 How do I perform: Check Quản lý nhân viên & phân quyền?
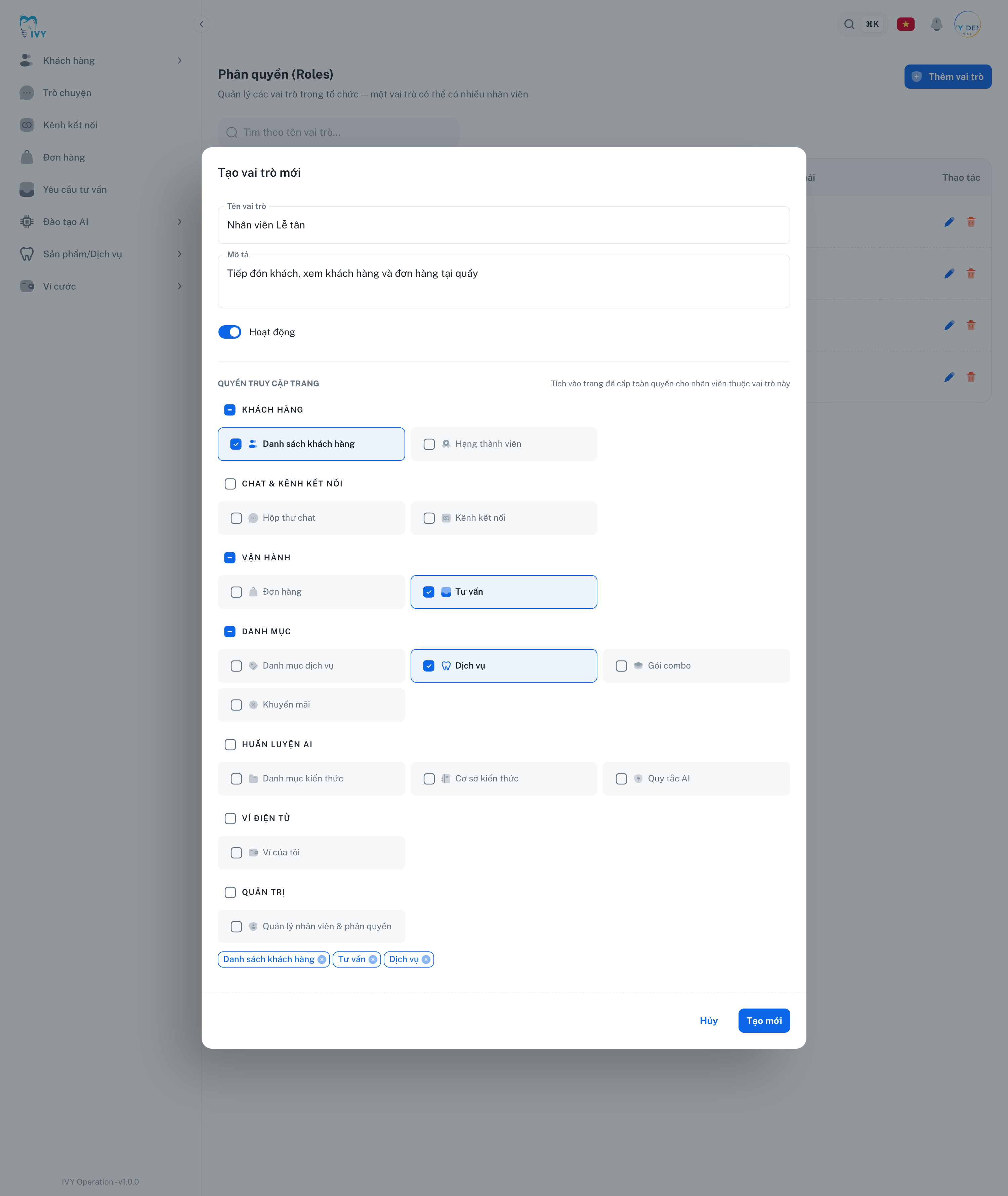[236, 926]
